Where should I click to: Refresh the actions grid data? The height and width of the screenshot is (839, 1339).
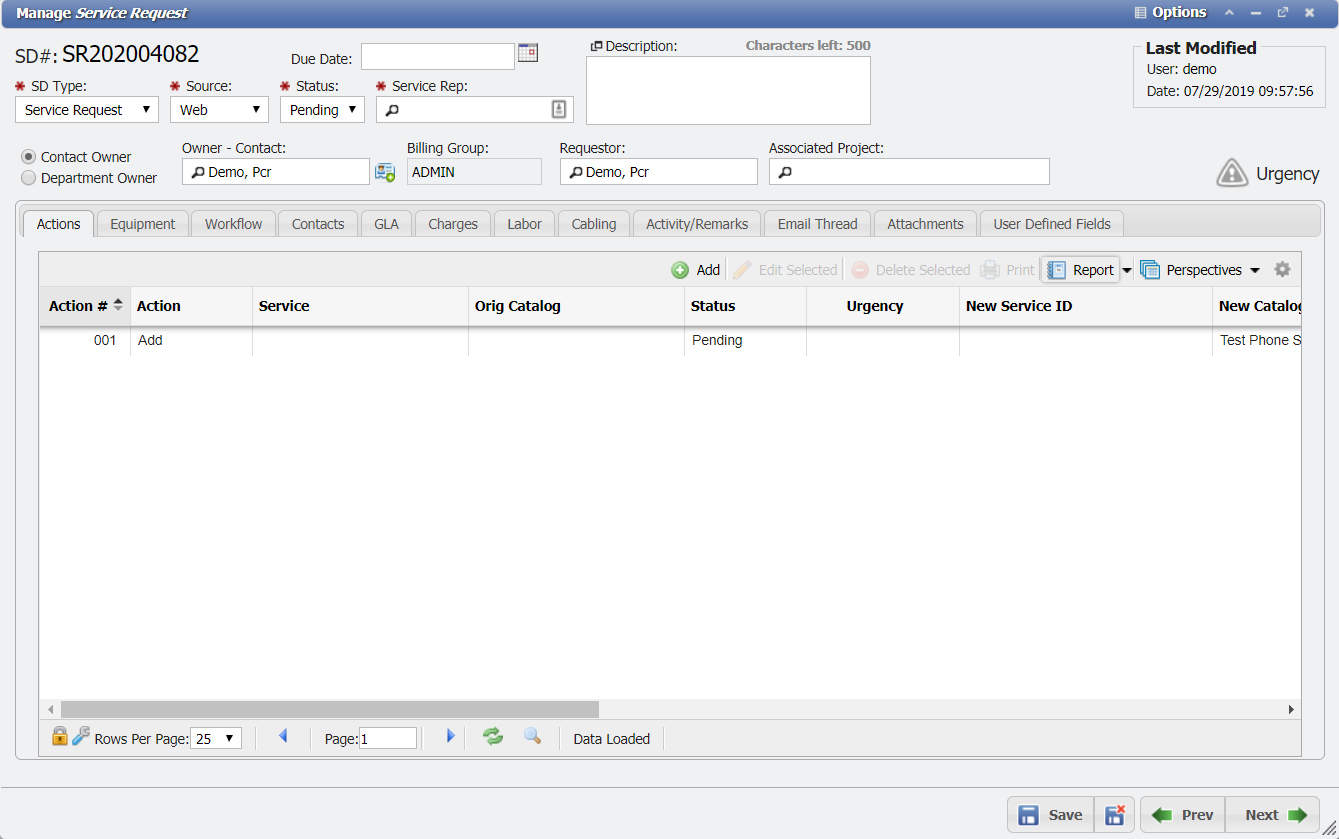pos(493,737)
